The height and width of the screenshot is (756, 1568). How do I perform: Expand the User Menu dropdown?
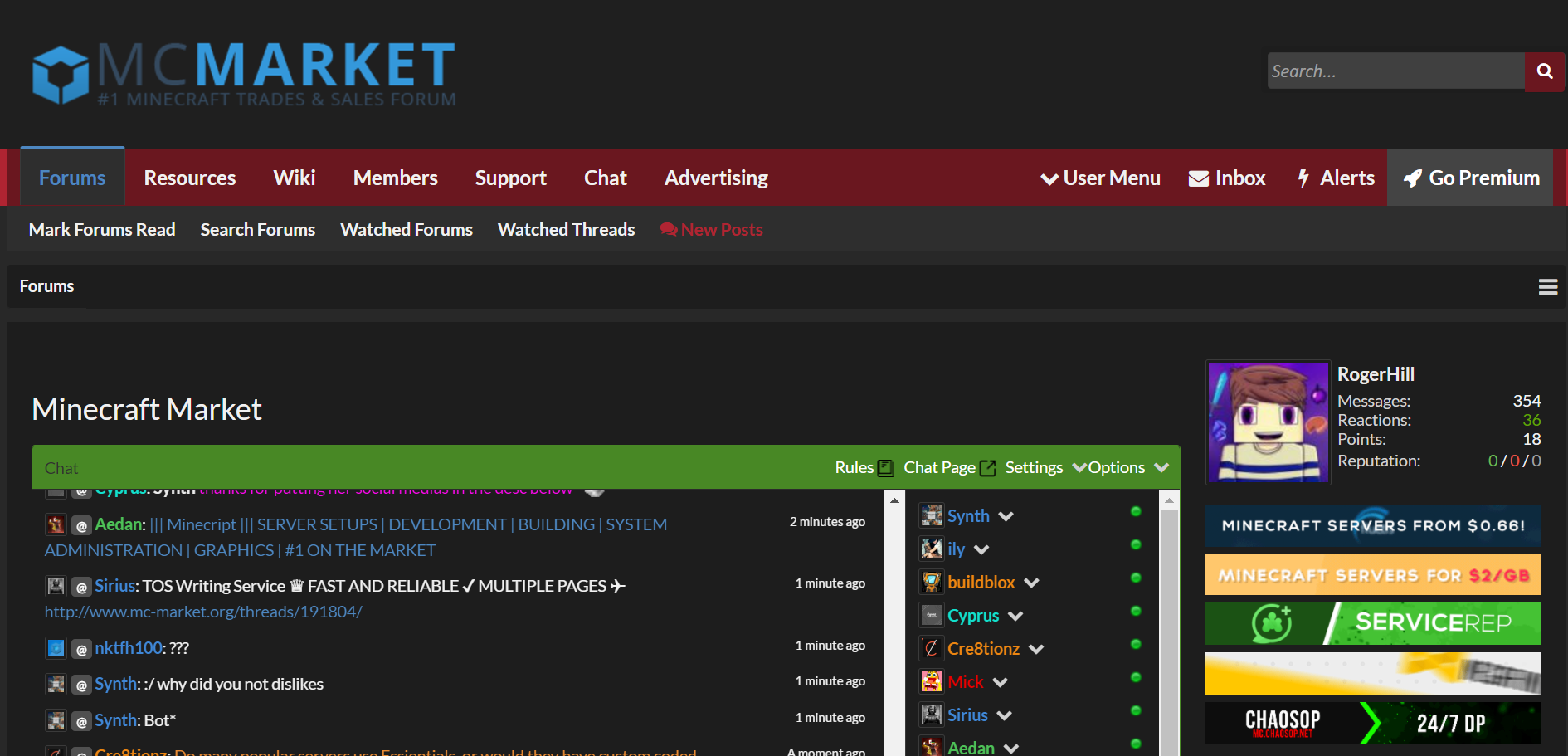click(x=1100, y=178)
